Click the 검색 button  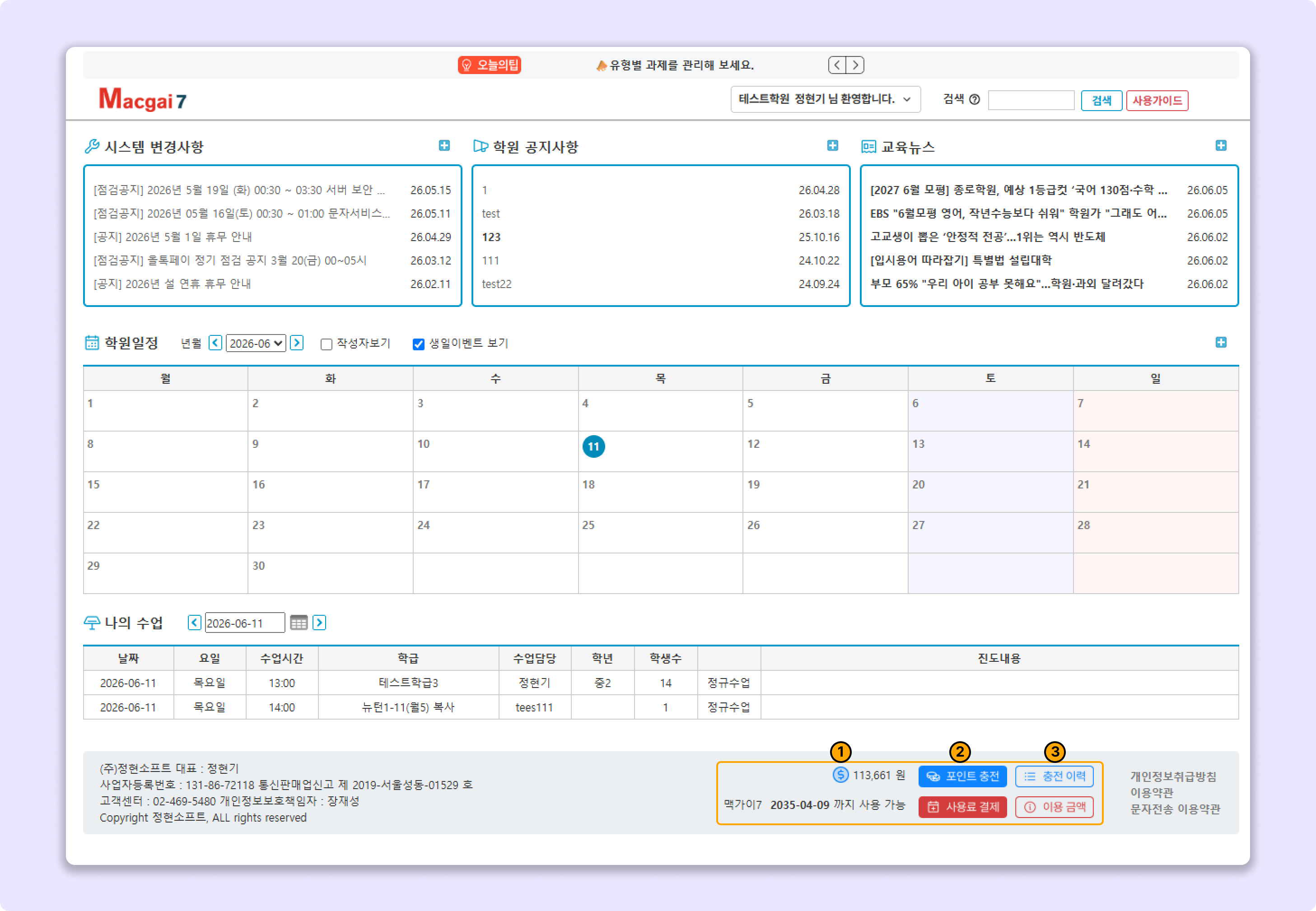[1101, 101]
